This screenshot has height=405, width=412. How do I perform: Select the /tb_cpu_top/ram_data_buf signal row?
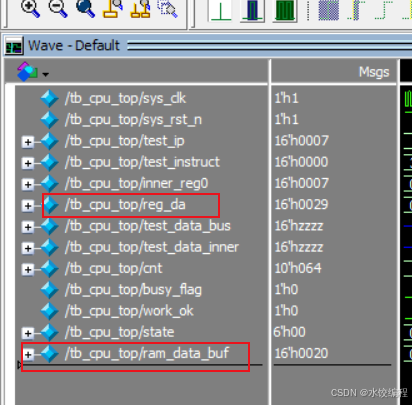click(x=147, y=353)
